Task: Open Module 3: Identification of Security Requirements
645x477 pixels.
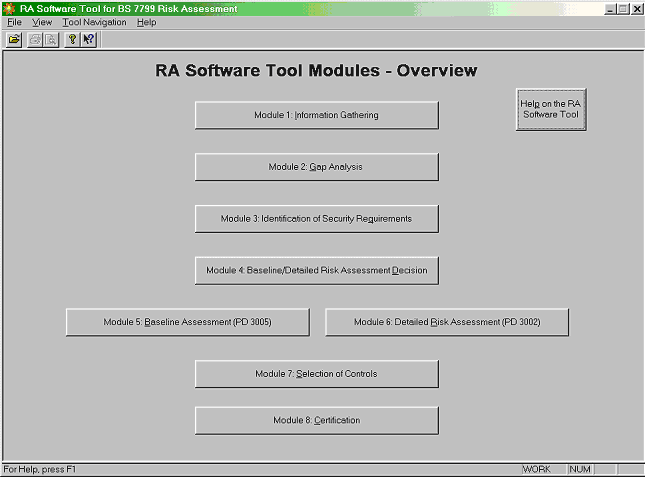Action: (x=317, y=219)
